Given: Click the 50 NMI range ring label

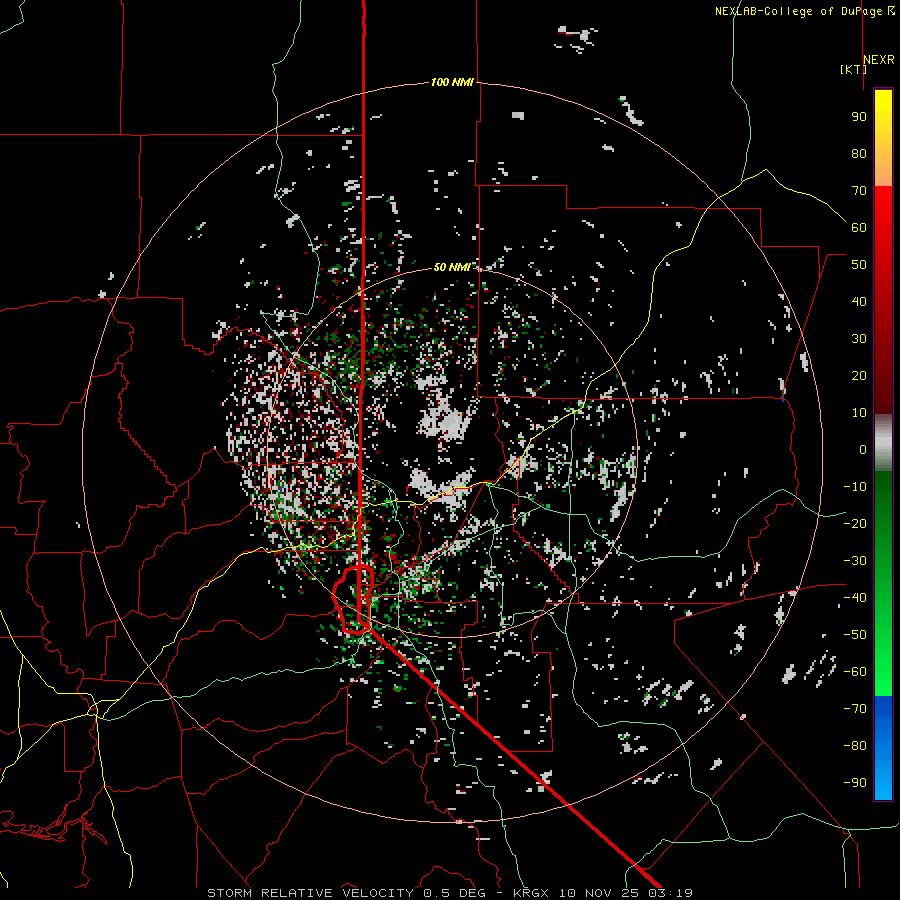Looking at the screenshot, I should pyautogui.click(x=452, y=267).
